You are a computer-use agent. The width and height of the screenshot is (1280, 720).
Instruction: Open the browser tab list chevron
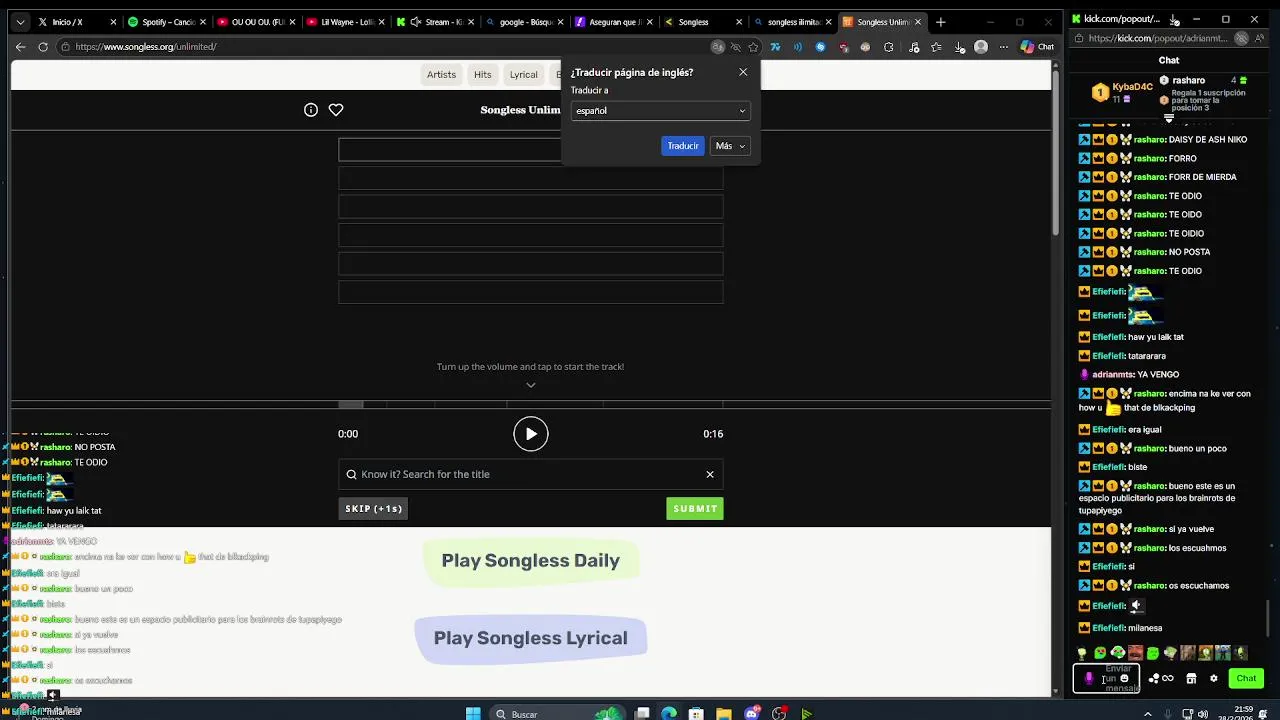20,22
